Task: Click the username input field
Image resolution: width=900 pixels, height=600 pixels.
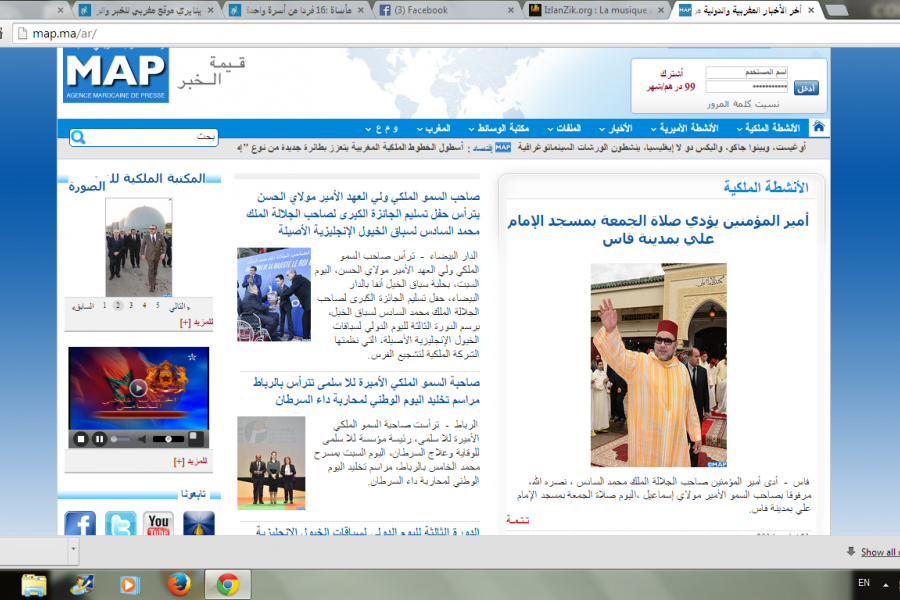Action: (x=746, y=73)
